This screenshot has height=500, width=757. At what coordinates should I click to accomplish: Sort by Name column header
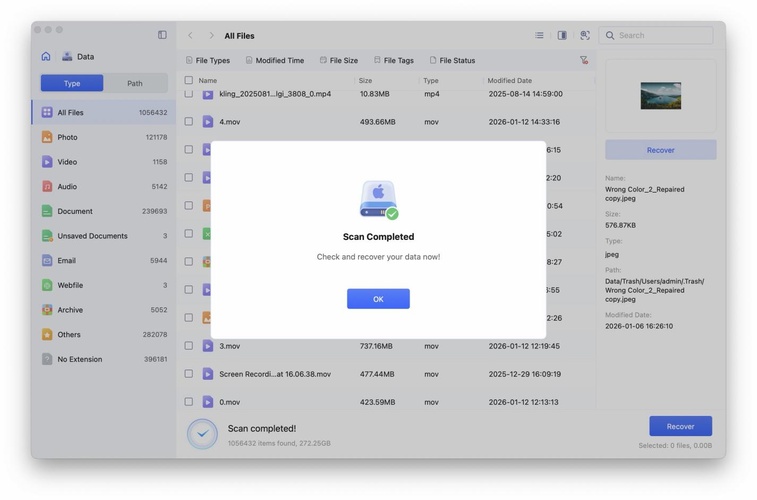point(208,81)
